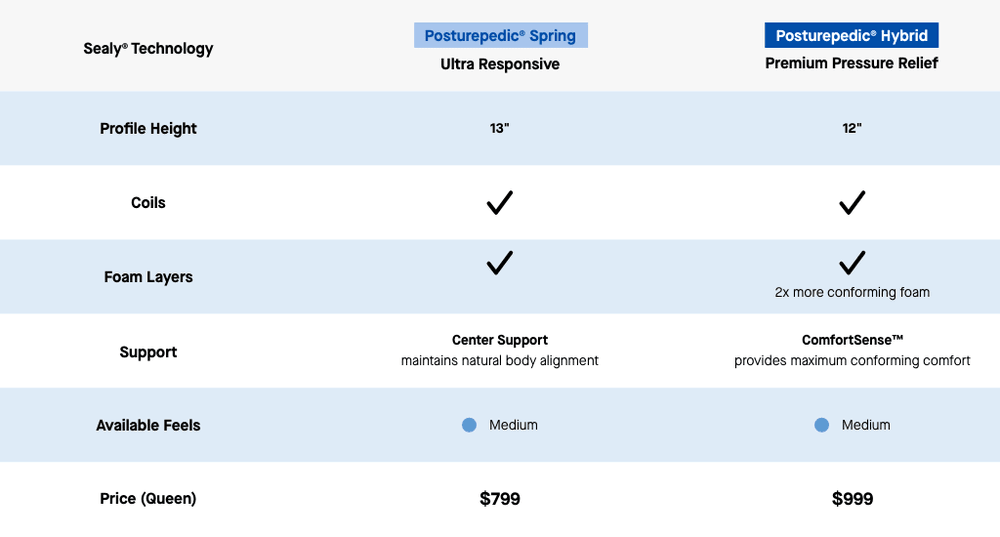Select the Ultra Responsive subtitle
Screen dimensions: 1000x537
click(x=500, y=64)
